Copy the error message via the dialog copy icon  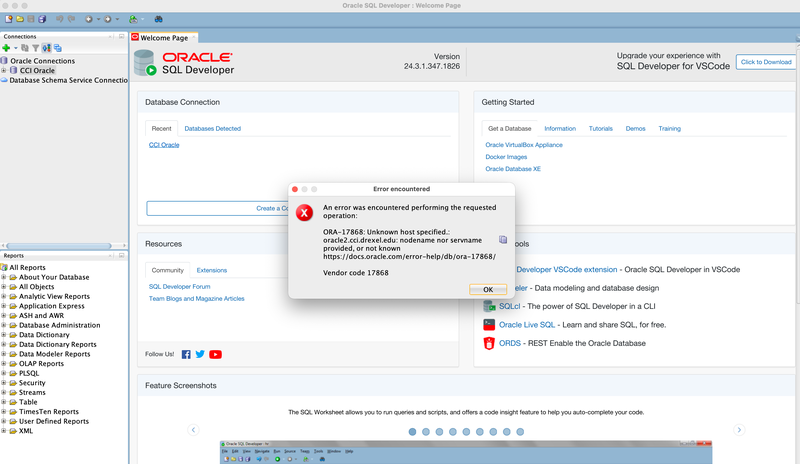503,239
